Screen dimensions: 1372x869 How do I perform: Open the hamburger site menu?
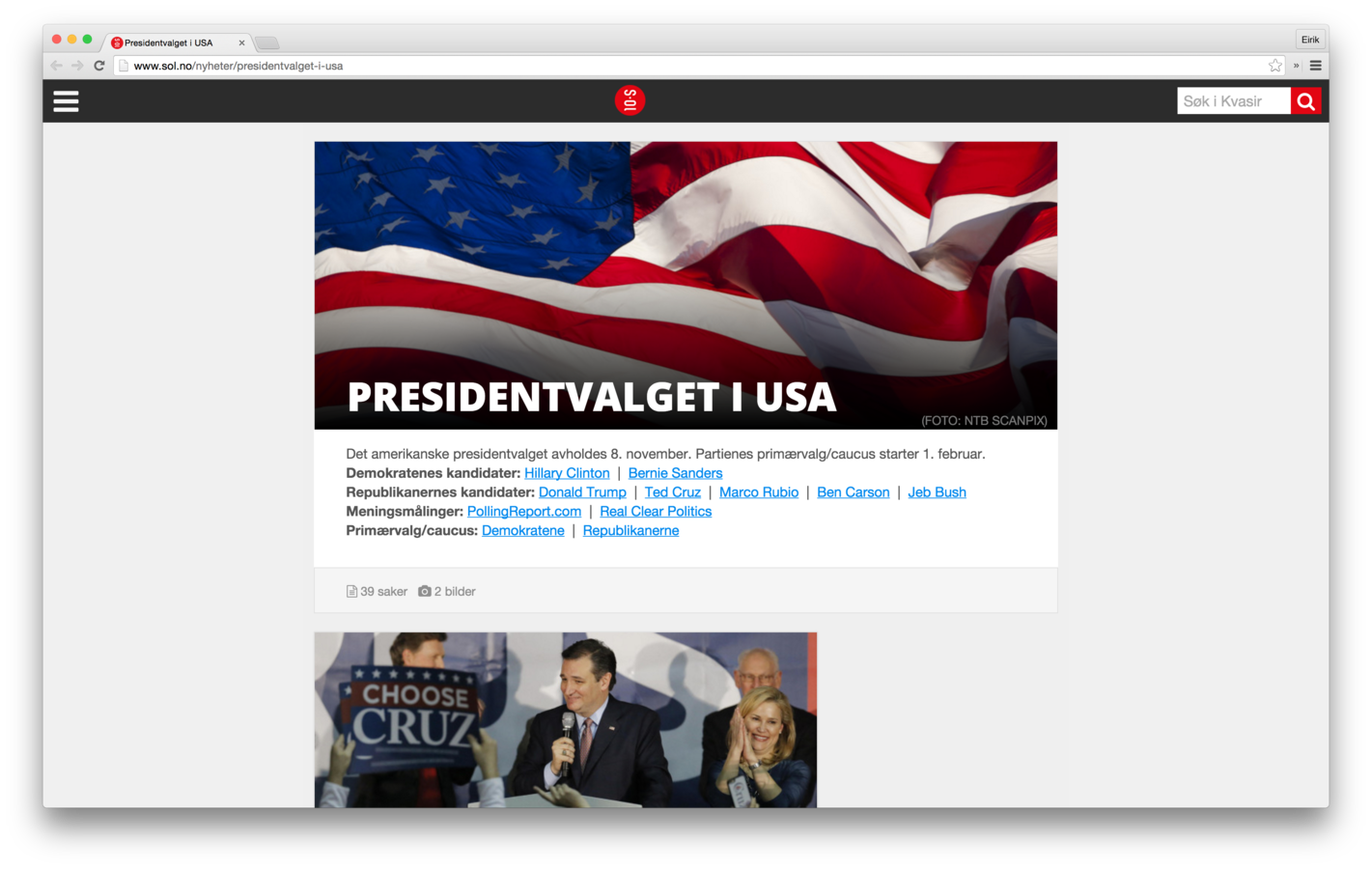pyautogui.click(x=66, y=101)
